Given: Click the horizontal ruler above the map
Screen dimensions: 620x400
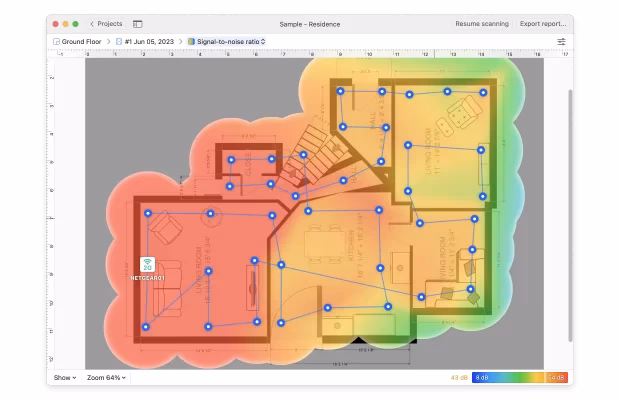Looking at the screenshot, I should (300, 54).
